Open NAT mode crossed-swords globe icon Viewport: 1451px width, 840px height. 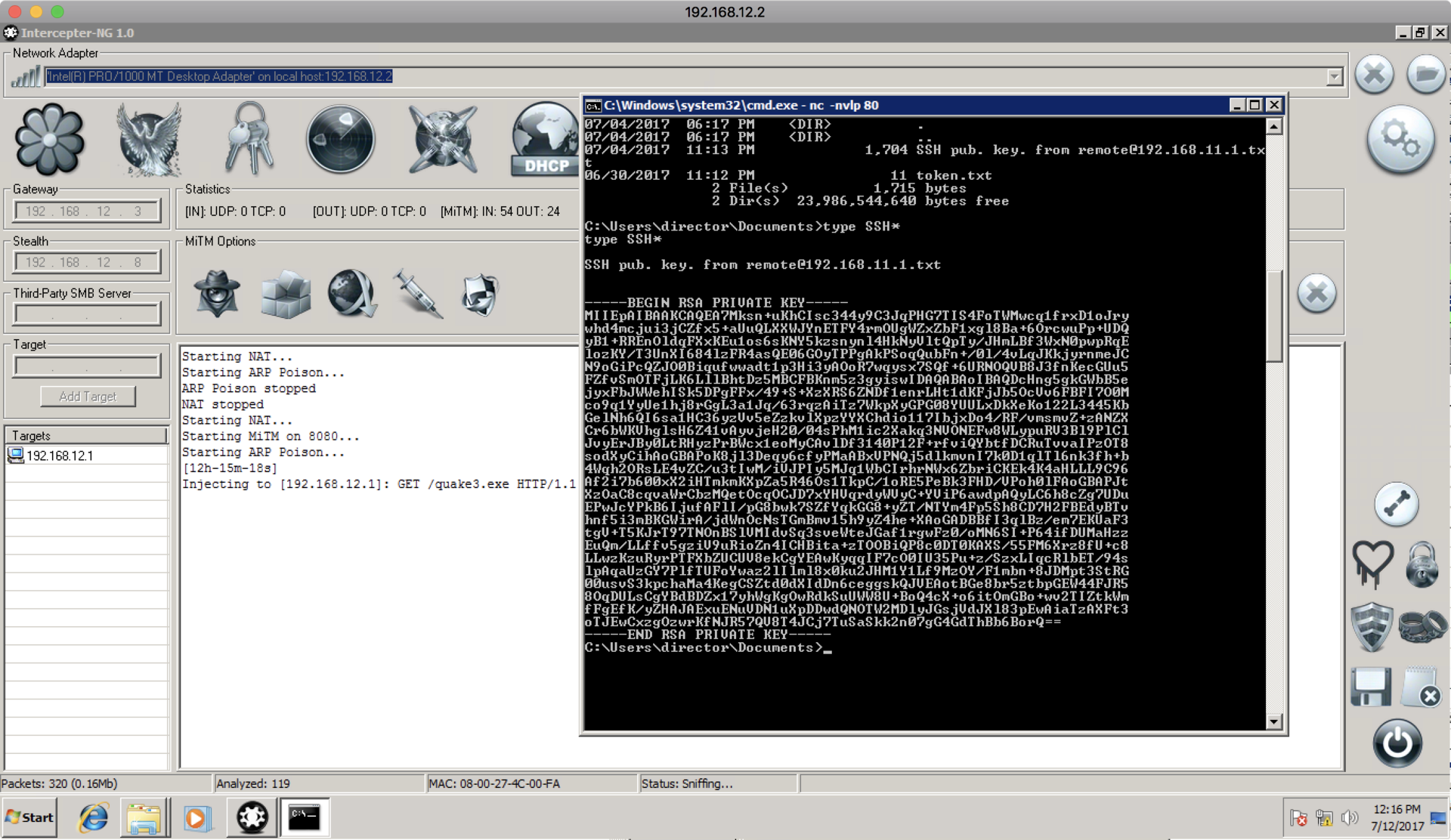pyautogui.click(x=443, y=141)
